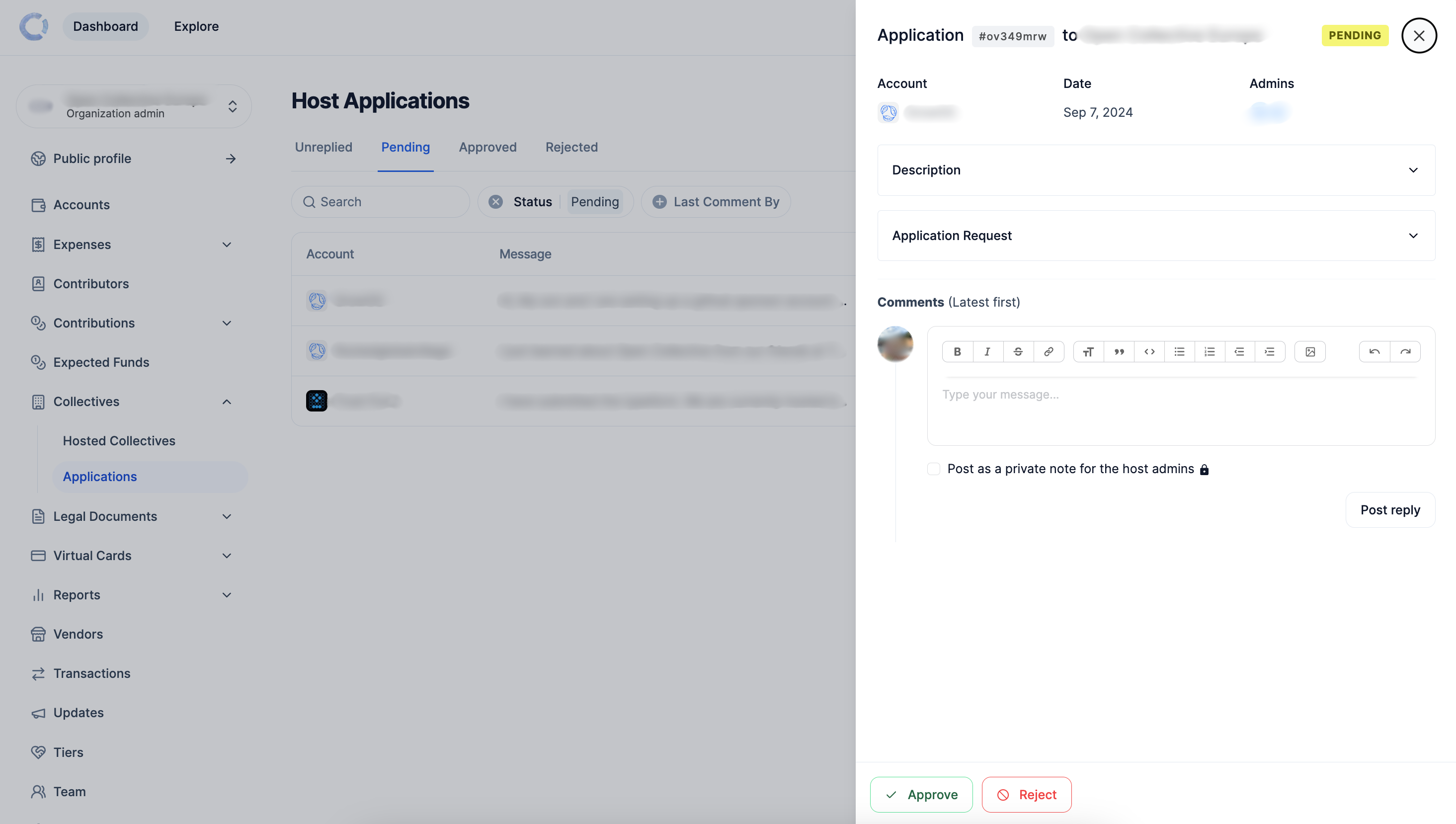Switch to the Approved tab

pos(487,147)
